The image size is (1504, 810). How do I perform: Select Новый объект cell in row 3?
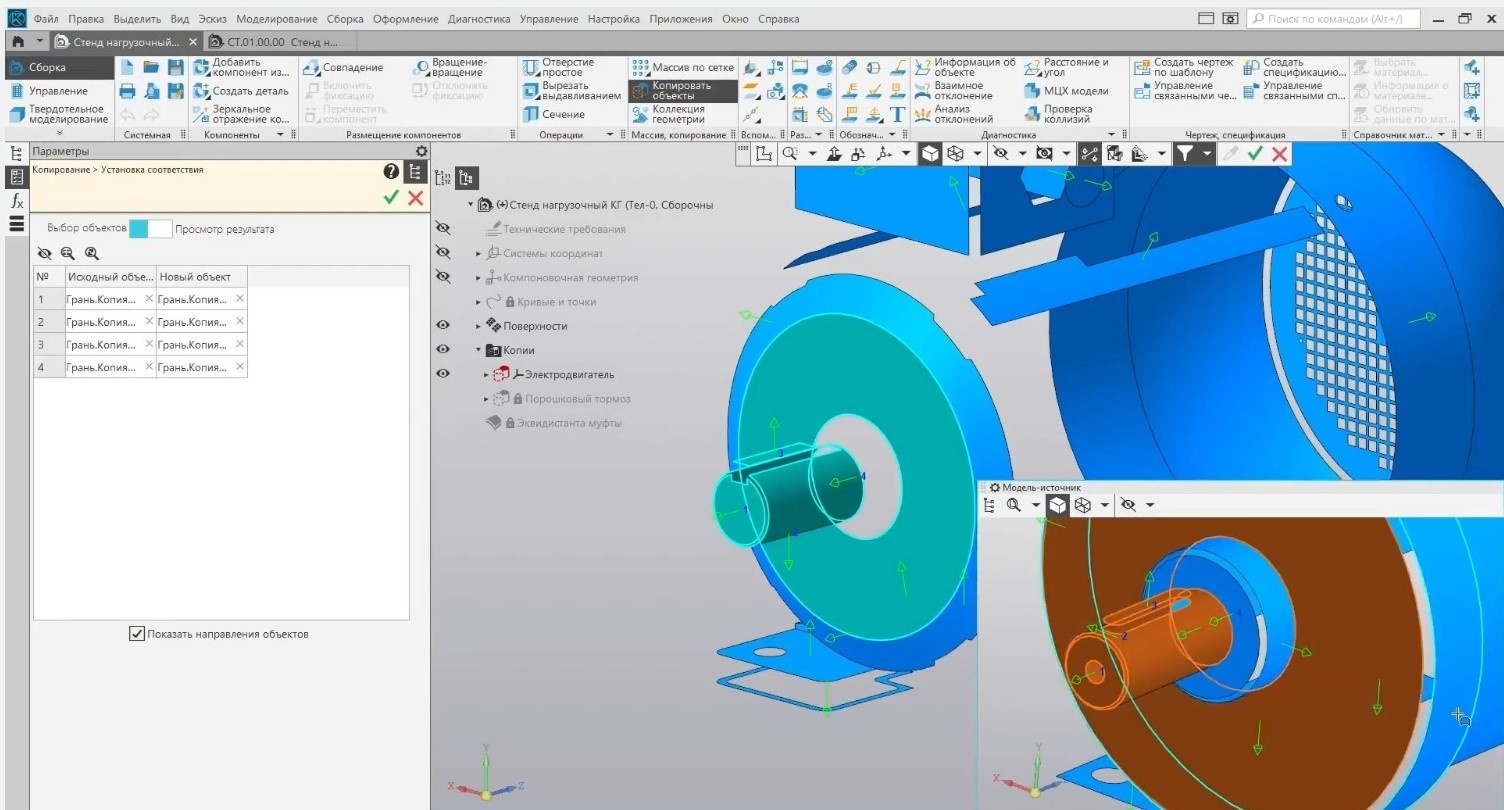201,345
